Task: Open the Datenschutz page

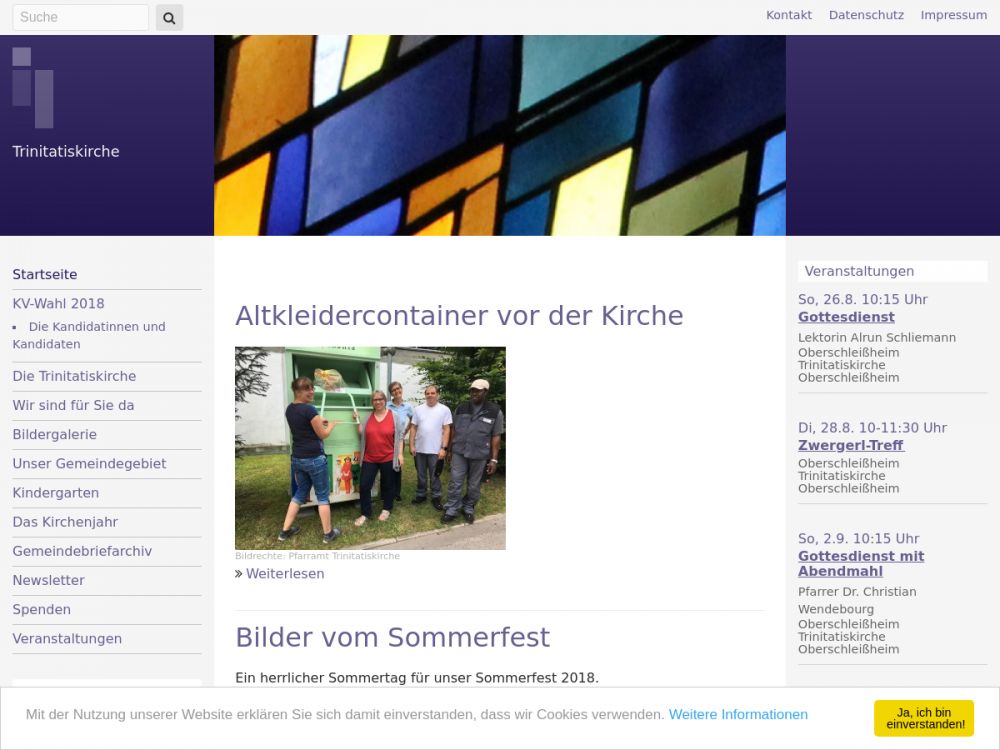Action: 866,15
